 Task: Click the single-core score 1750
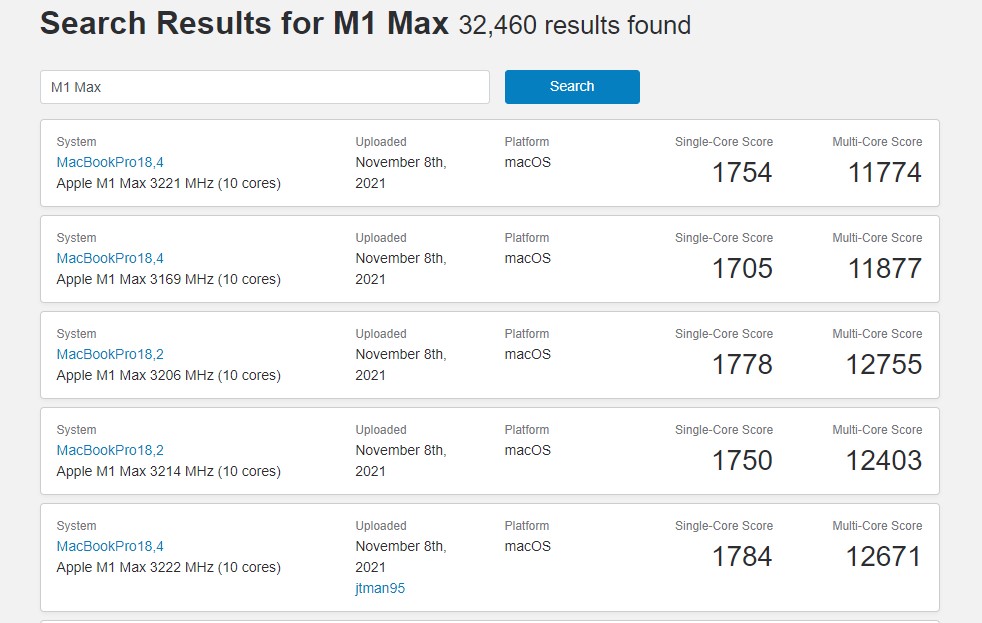(742, 460)
